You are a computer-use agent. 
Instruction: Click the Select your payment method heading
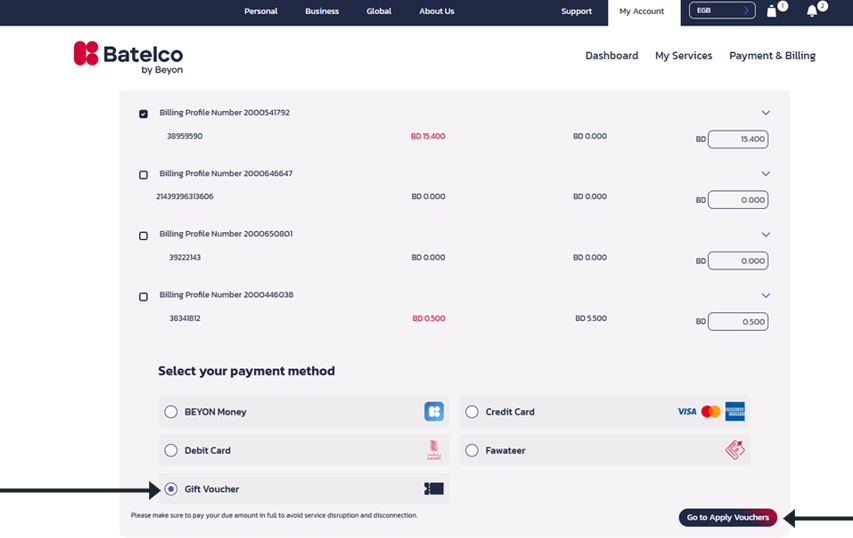[246, 371]
